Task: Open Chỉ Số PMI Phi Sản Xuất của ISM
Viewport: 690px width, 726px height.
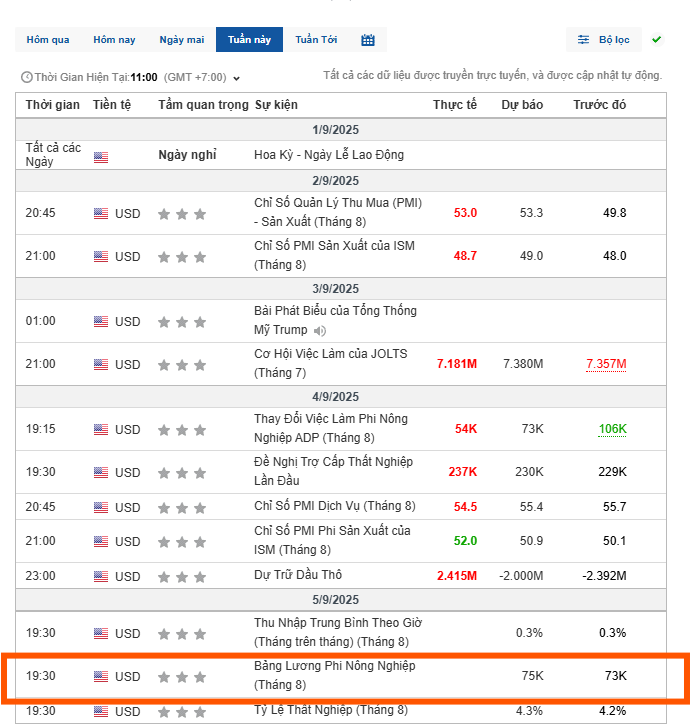Action: tap(332, 540)
